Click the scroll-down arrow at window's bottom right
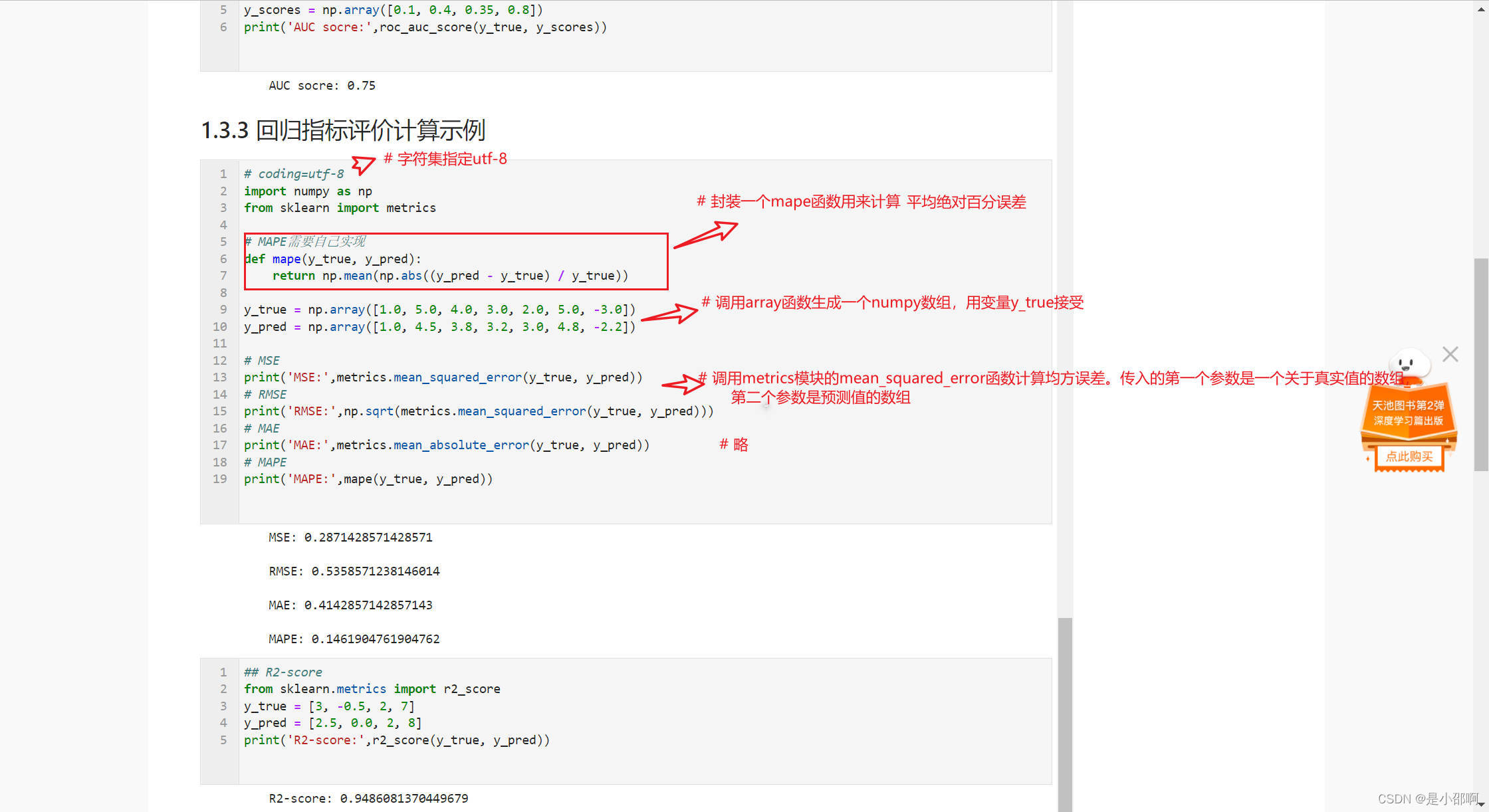 pyautogui.click(x=1481, y=805)
